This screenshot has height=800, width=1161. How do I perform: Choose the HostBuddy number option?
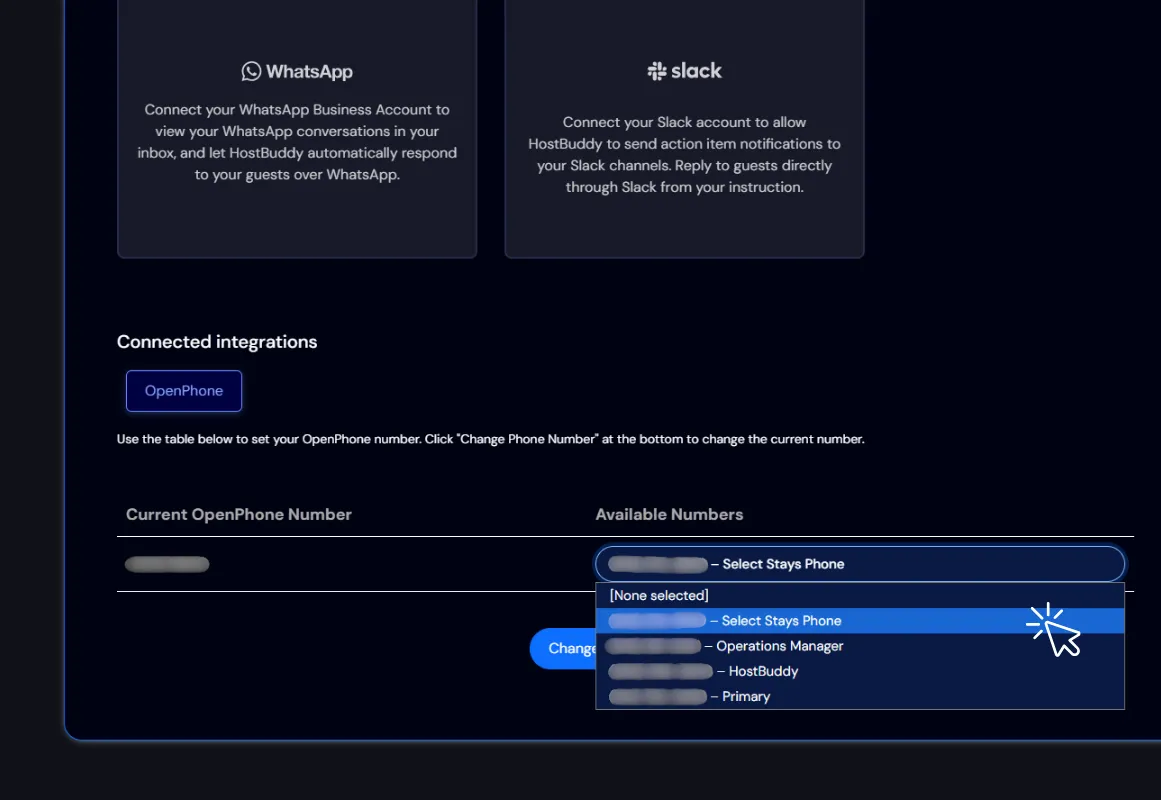pyautogui.click(x=860, y=671)
